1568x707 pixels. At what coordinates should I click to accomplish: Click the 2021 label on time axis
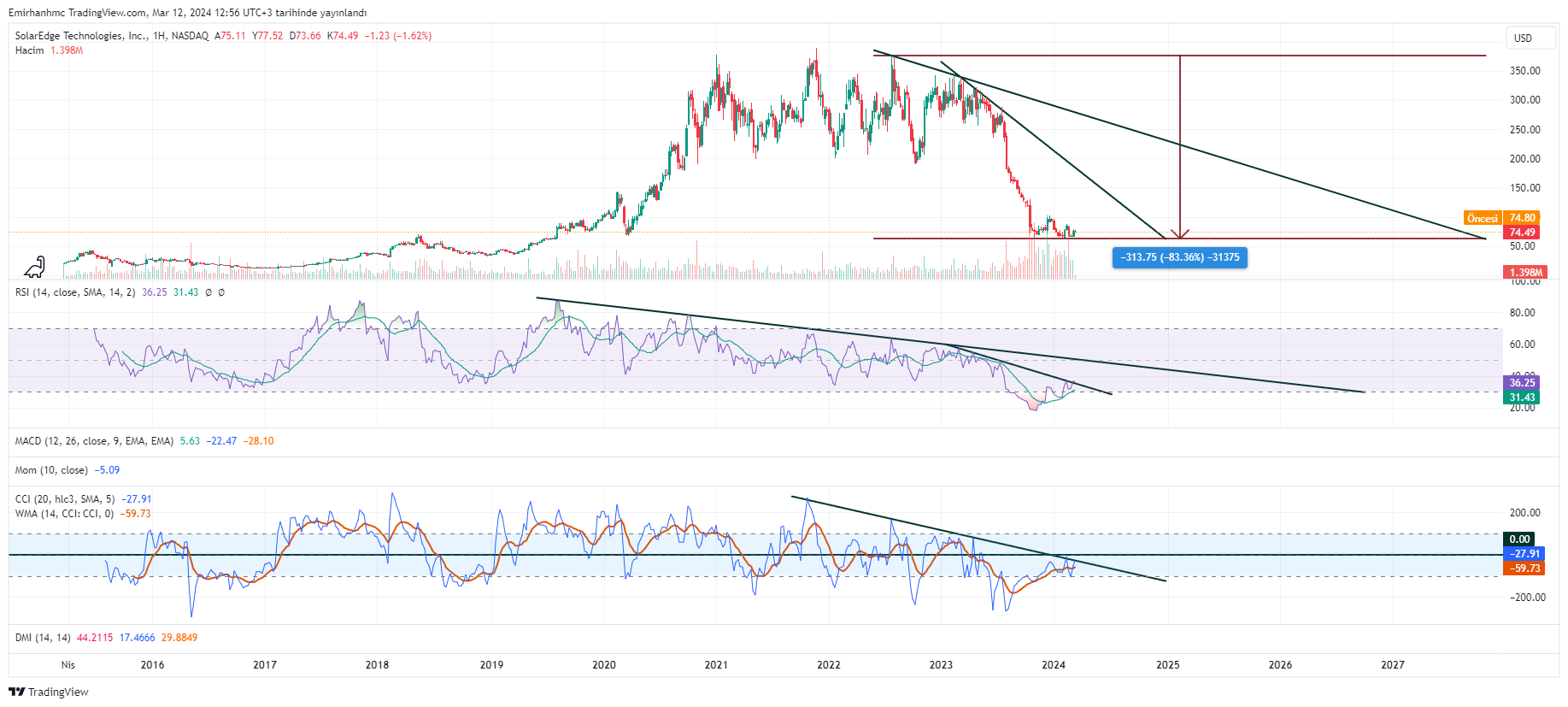coord(716,665)
